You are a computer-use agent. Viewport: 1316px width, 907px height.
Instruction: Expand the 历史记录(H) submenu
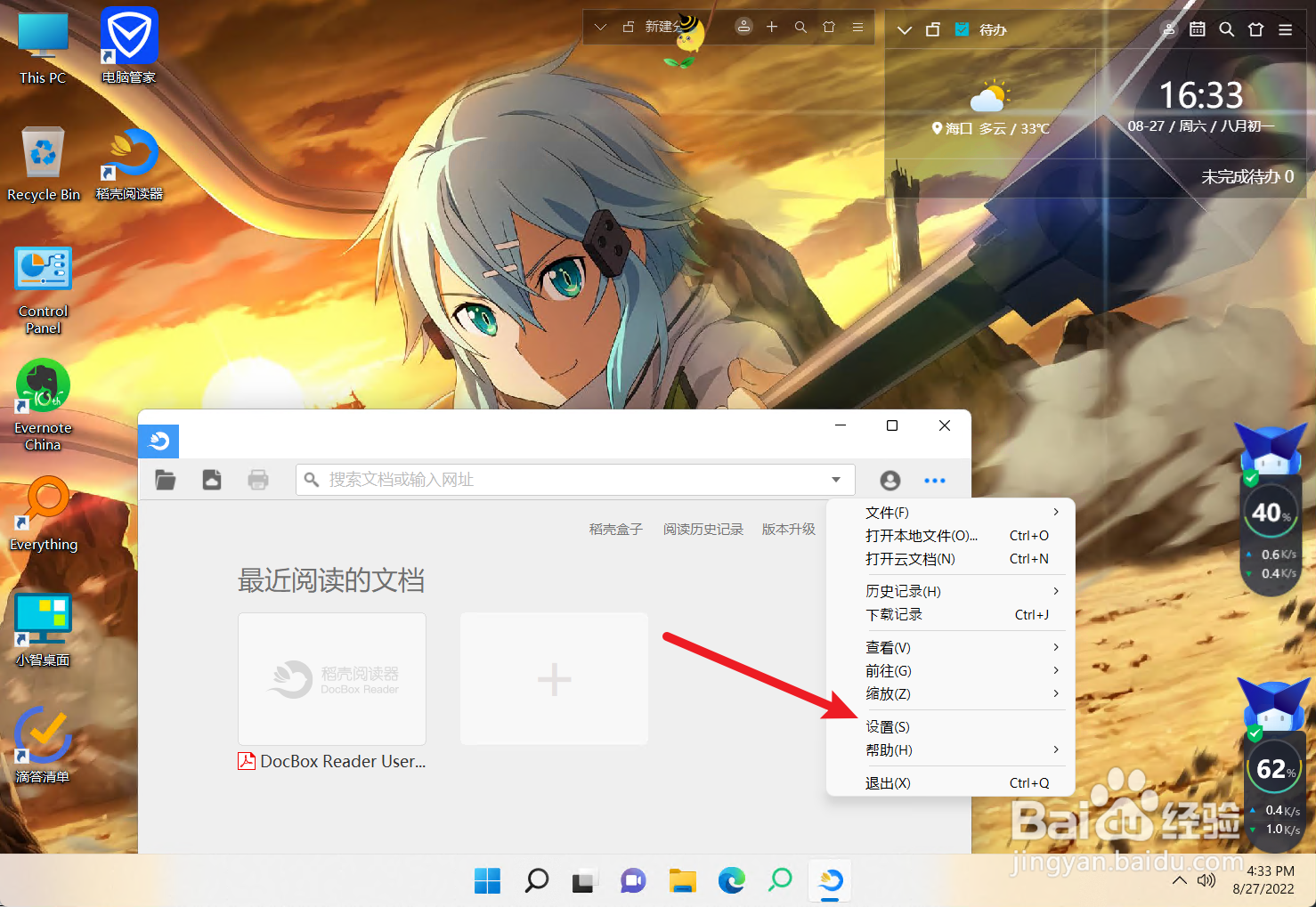click(x=951, y=592)
